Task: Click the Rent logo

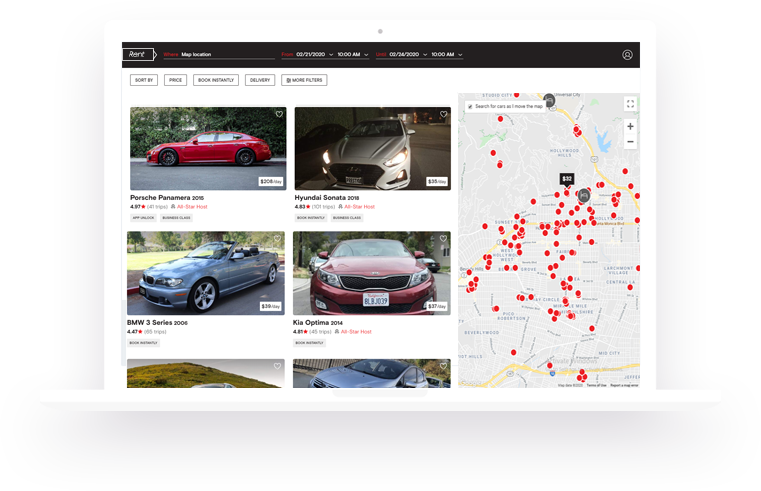Action: tap(136, 55)
